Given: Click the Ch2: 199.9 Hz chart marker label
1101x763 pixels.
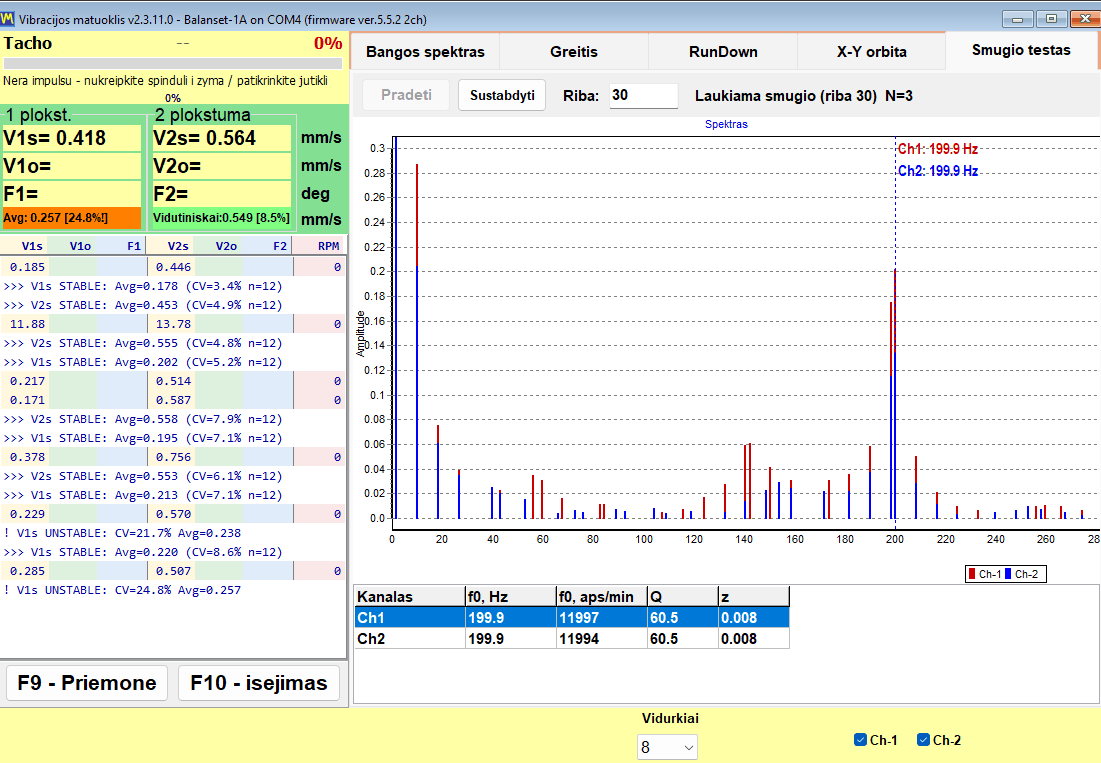Looking at the screenshot, I should (x=937, y=171).
